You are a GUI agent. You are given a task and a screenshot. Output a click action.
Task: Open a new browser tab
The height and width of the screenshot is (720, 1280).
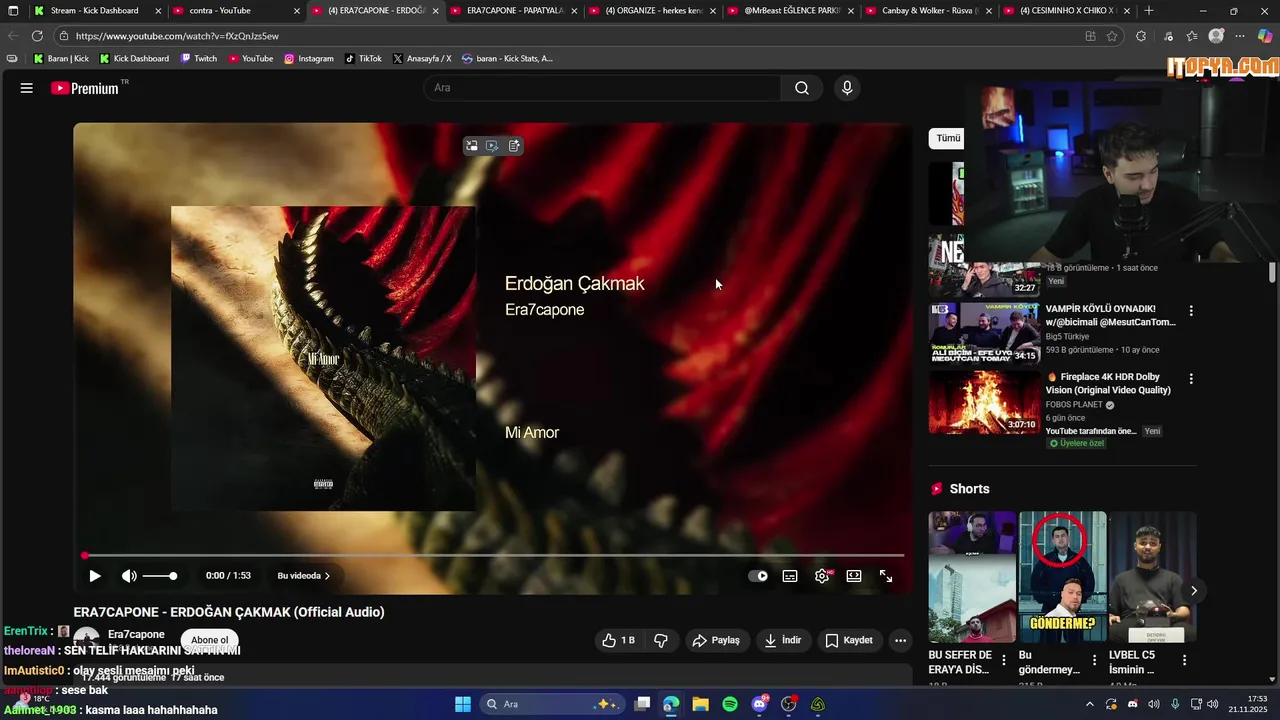[x=1149, y=11]
